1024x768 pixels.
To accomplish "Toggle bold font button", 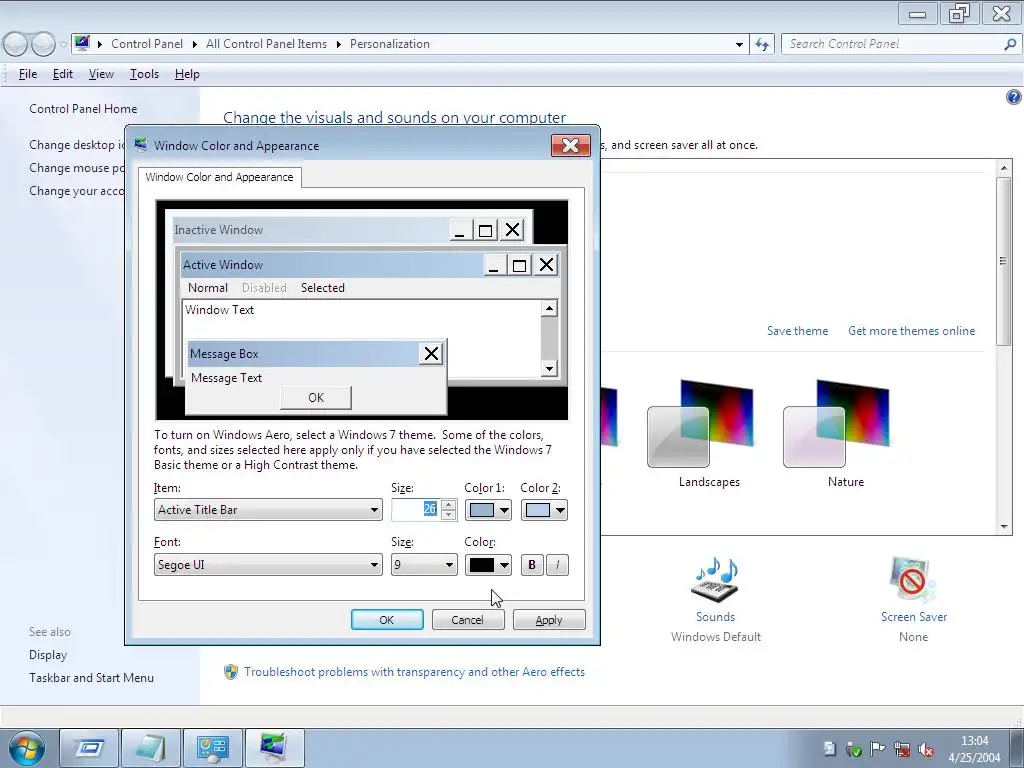I will click(x=532, y=565).
